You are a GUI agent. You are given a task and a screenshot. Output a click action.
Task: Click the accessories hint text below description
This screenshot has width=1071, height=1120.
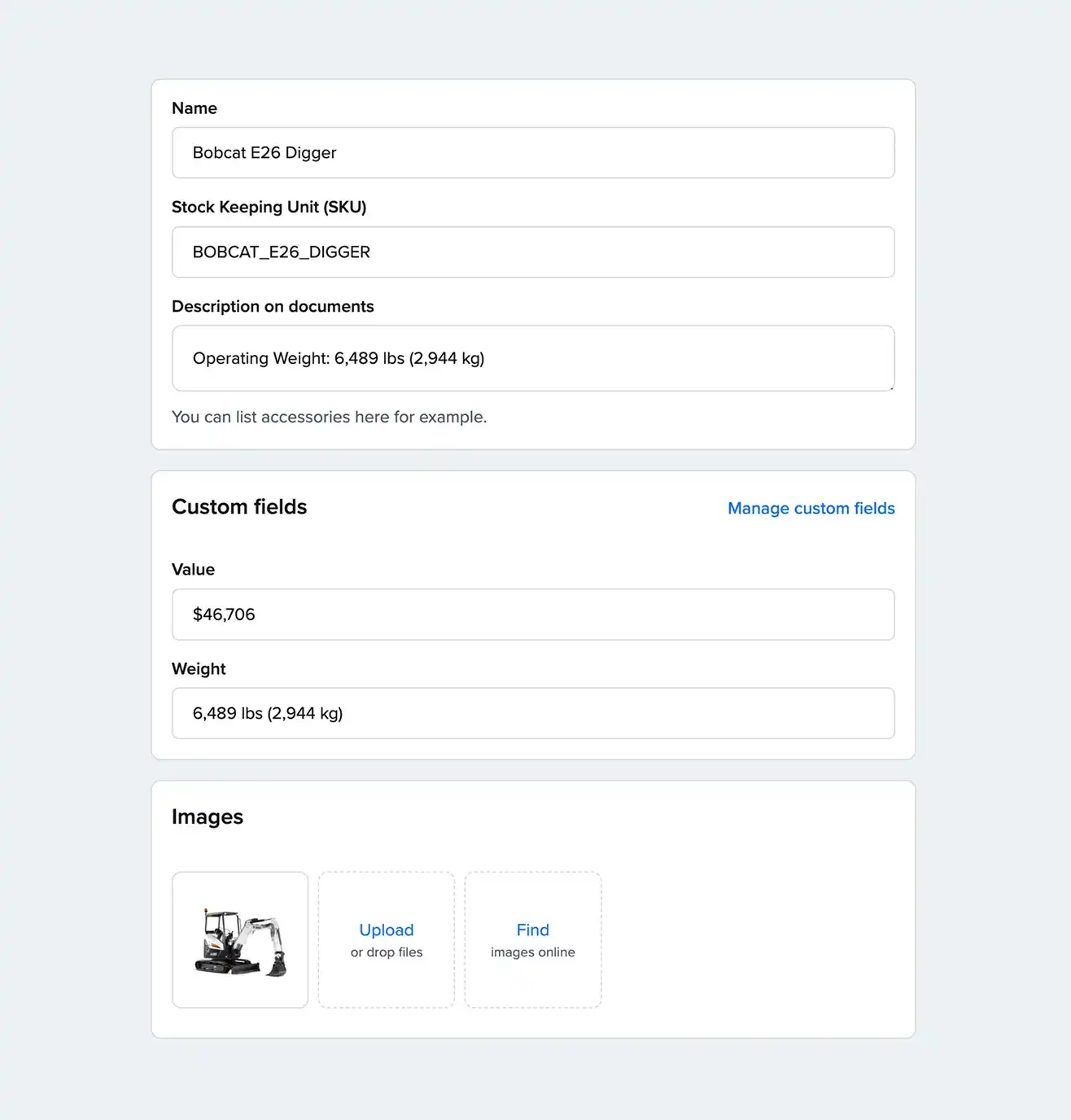click(x=329, y=418)
